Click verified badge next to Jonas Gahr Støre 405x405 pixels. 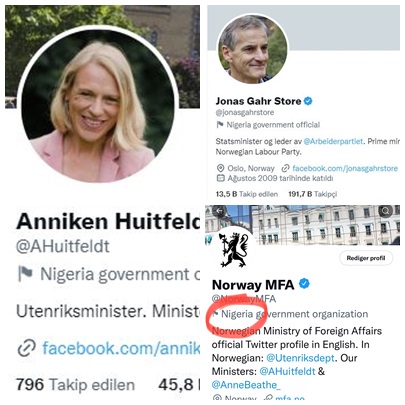click(x=308, y=101)
